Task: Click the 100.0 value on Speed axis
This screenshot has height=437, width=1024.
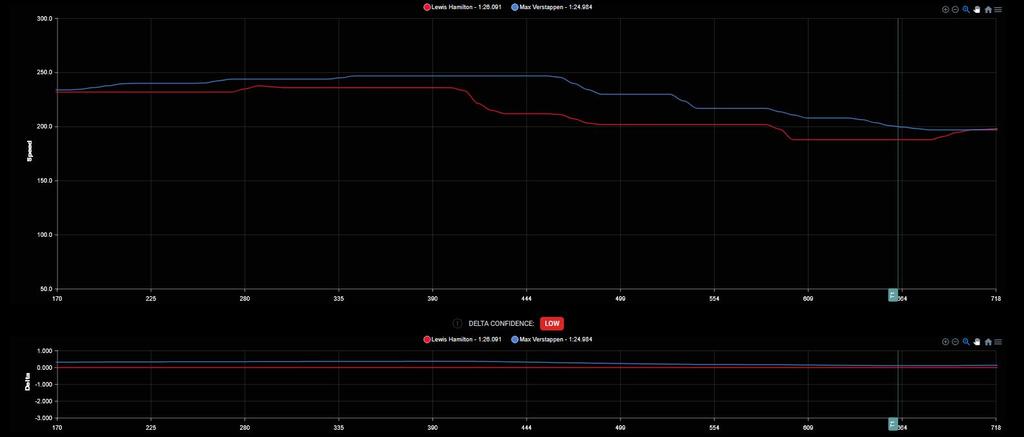Action: pyautogui.click(x=44, y=235)
